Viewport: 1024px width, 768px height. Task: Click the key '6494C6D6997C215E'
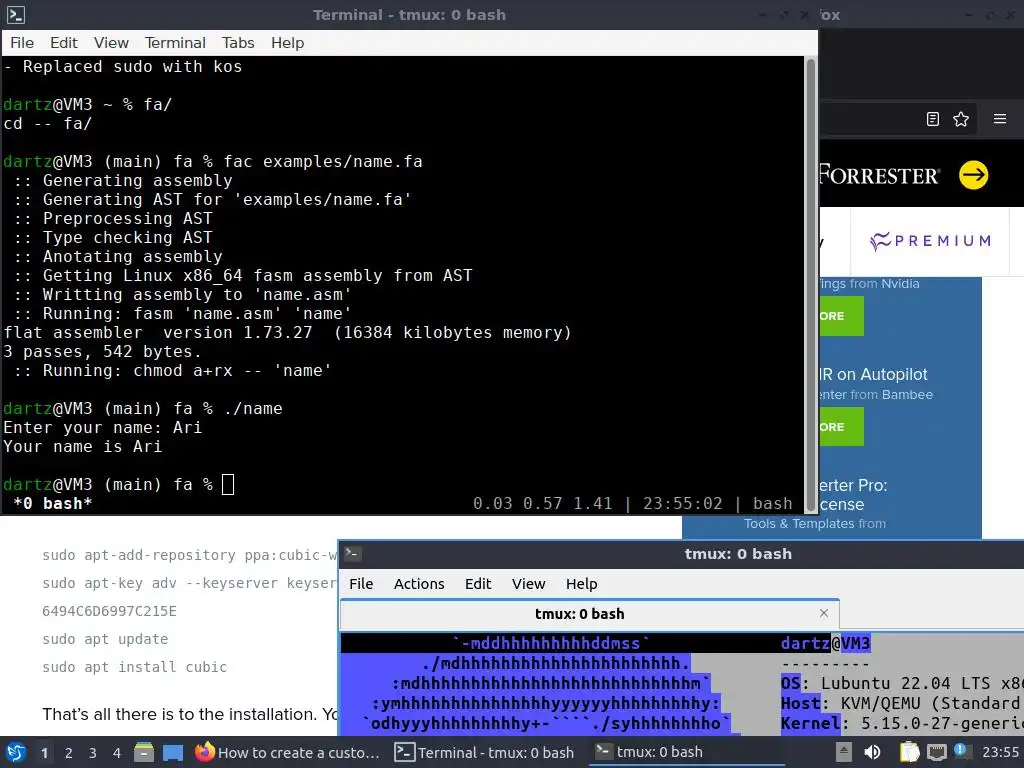point(109,611)
